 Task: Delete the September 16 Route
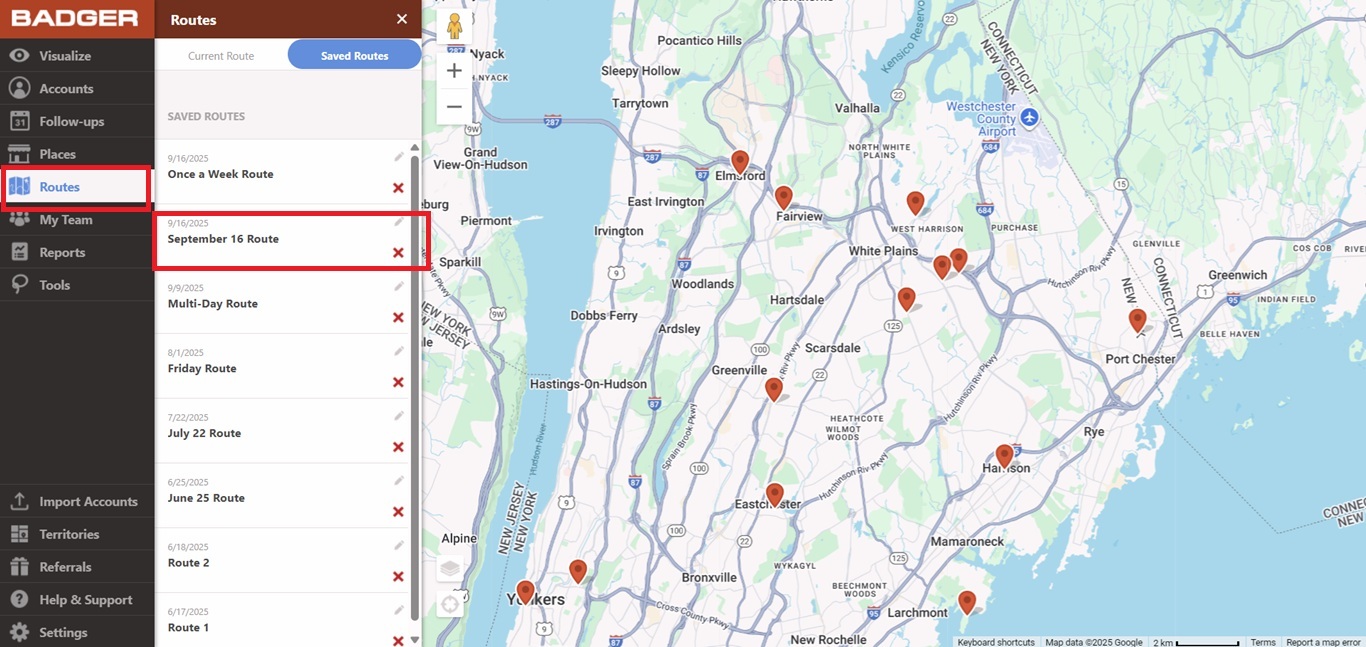[x=398, y=253]
